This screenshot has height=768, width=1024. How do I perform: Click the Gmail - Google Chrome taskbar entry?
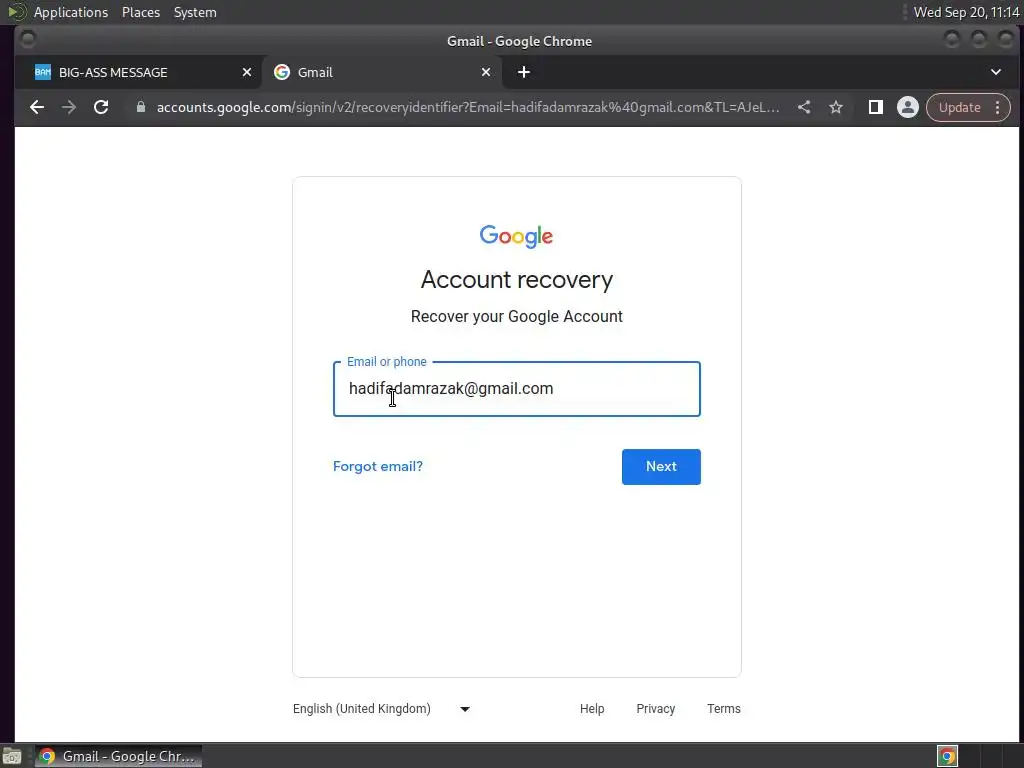click(118, 756)
